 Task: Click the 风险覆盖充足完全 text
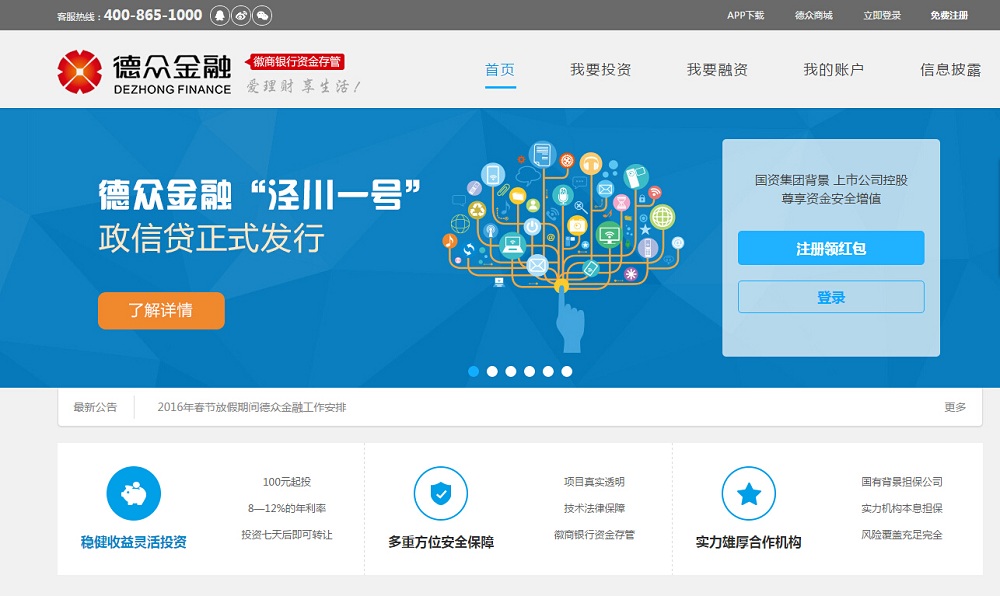click(902, 535)
